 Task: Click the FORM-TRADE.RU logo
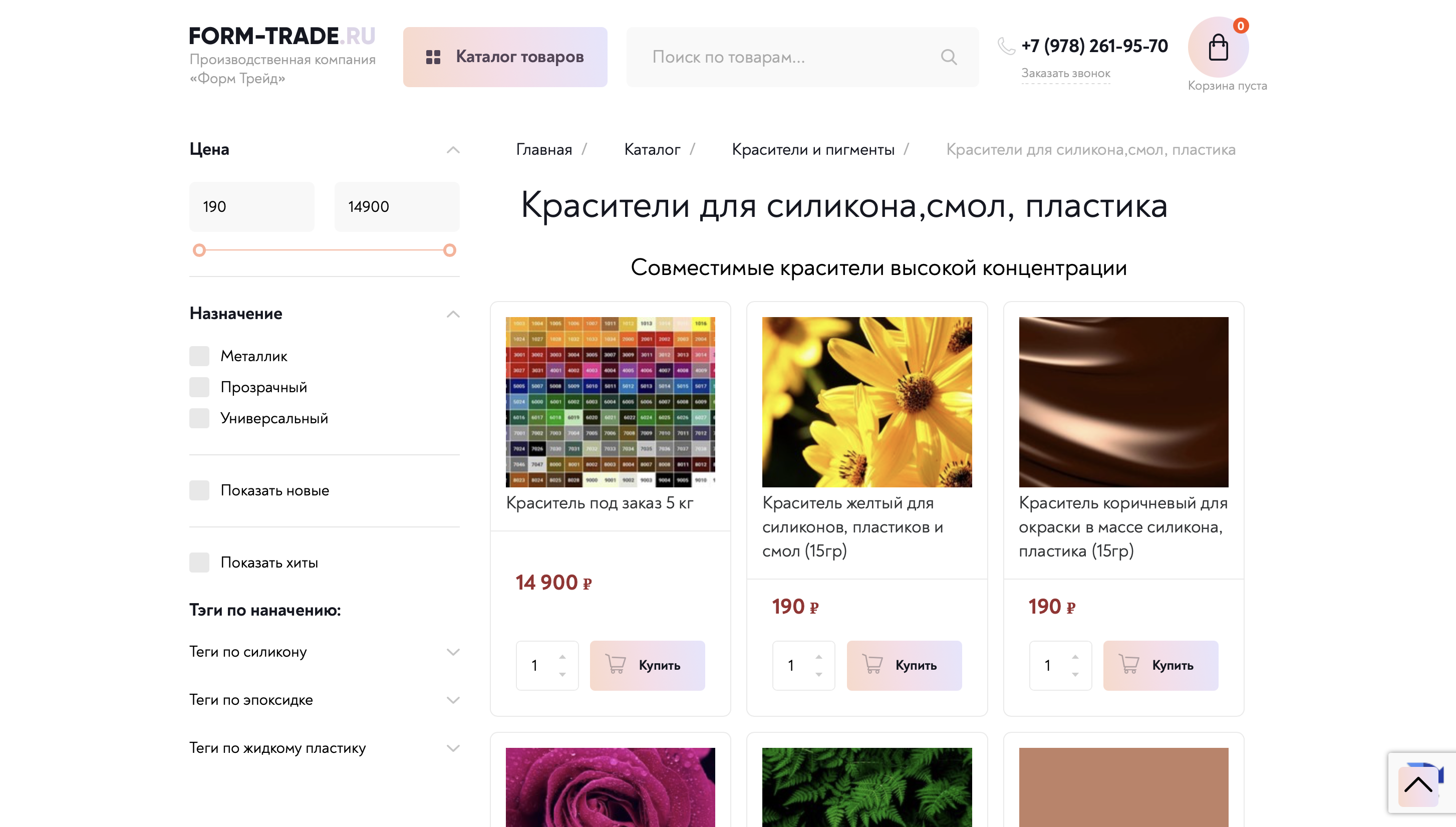coord(282,36)
